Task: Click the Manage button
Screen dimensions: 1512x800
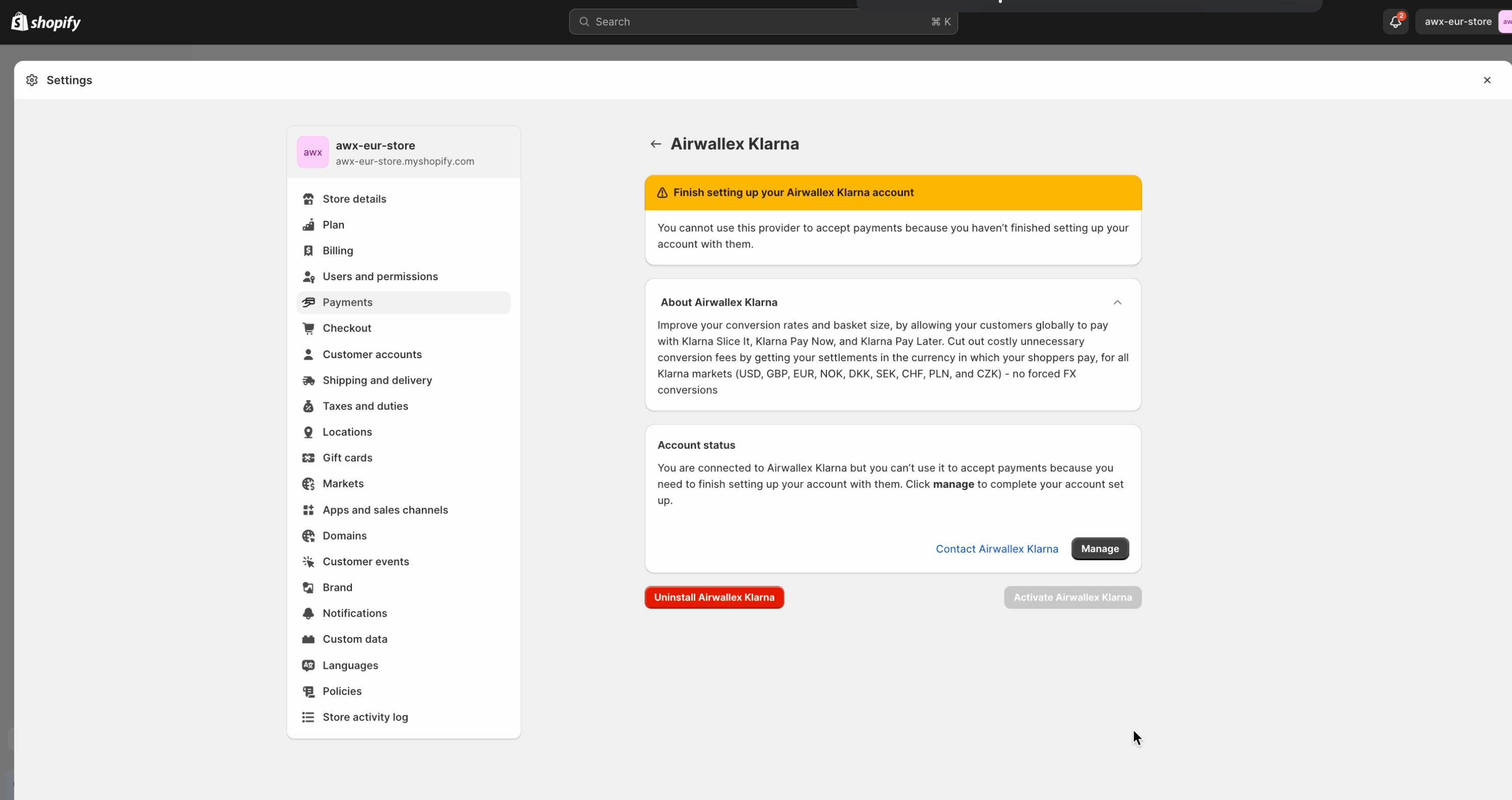Action: click(x=1099, y=548)
